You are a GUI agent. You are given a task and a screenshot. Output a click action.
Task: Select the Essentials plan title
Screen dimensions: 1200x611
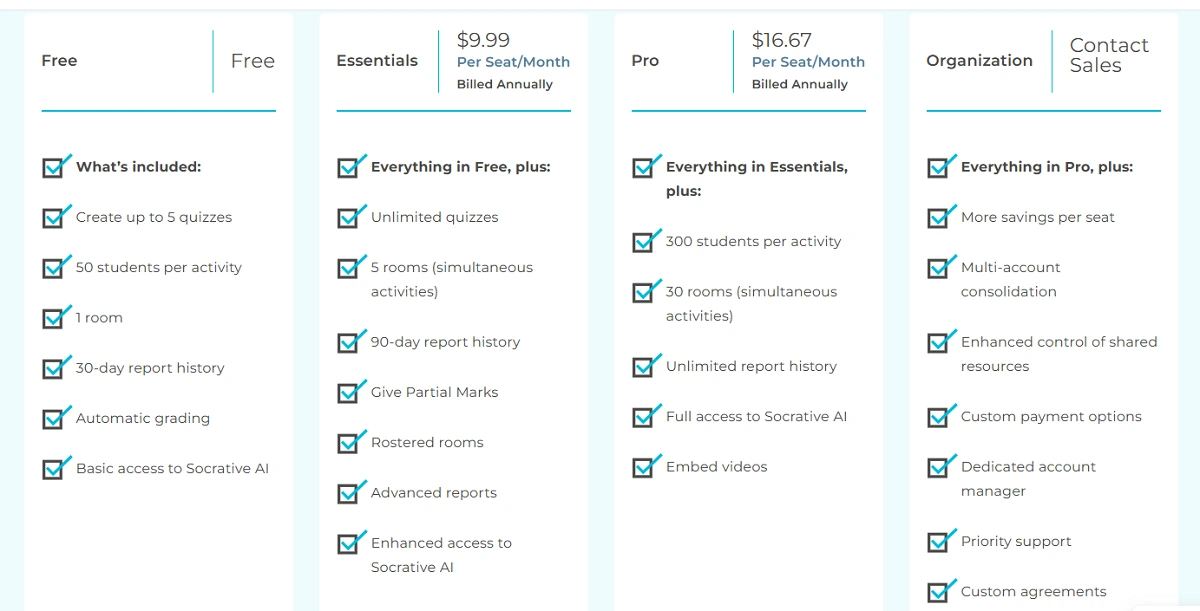click(377, 61)
